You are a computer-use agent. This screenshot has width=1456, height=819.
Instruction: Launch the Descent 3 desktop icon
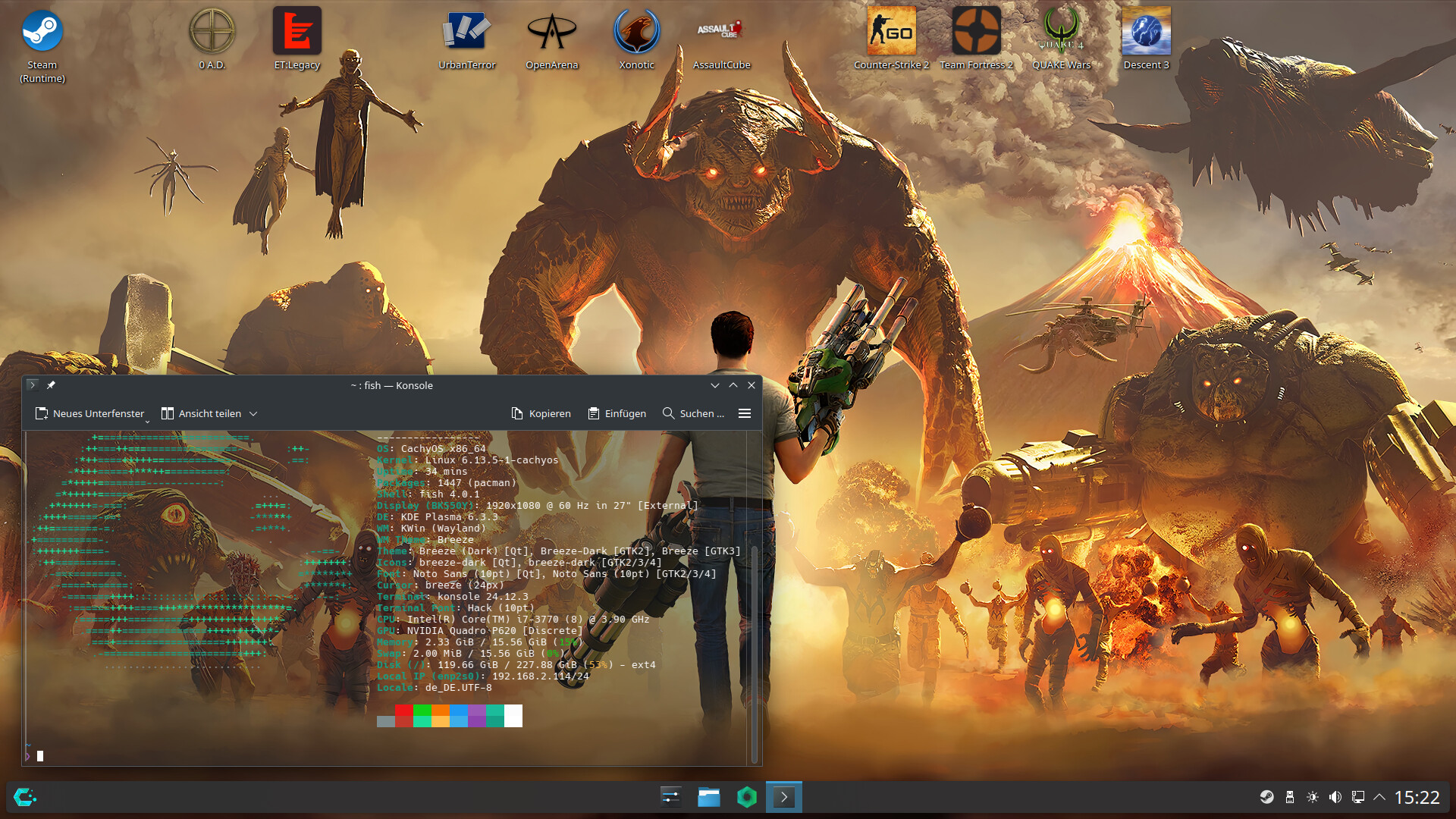1146,32
